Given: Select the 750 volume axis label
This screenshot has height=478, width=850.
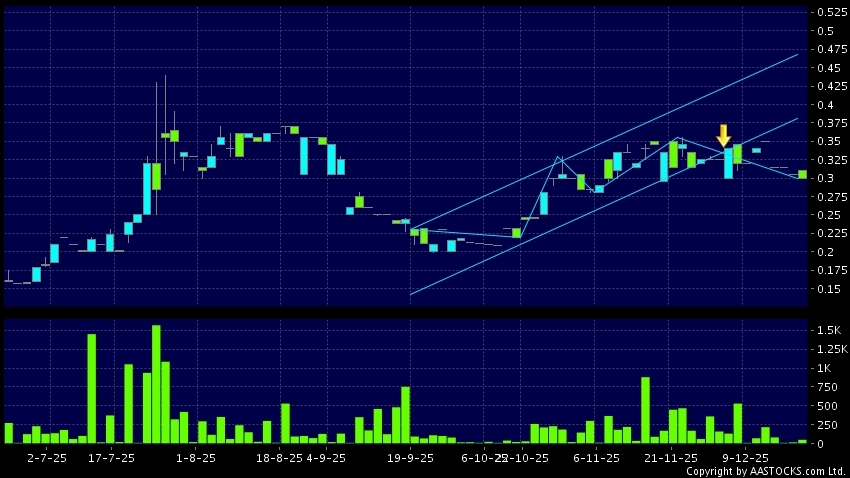Looking at the screenshot, I should (823, 387).
